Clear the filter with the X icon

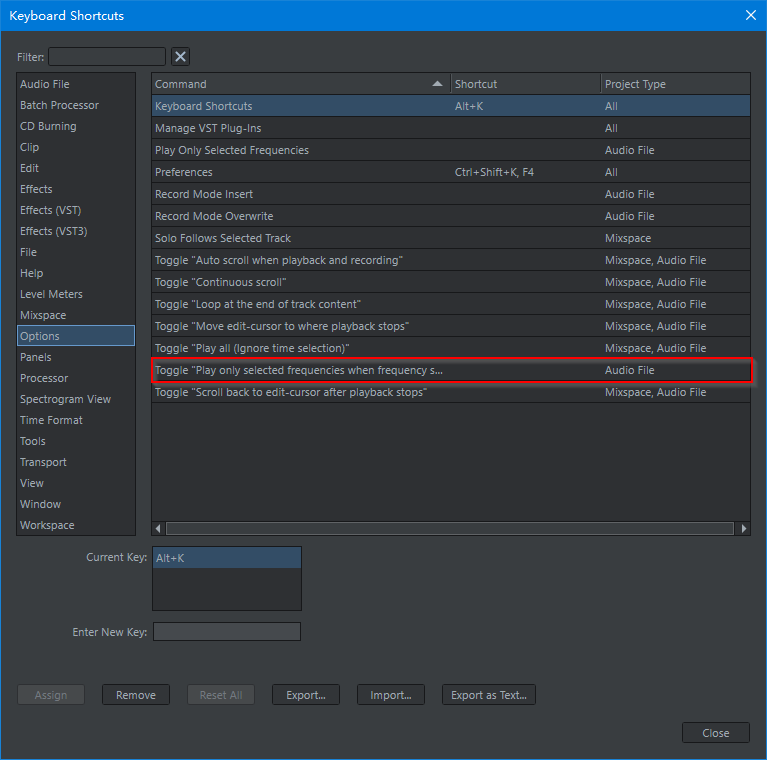click(180, 57)
